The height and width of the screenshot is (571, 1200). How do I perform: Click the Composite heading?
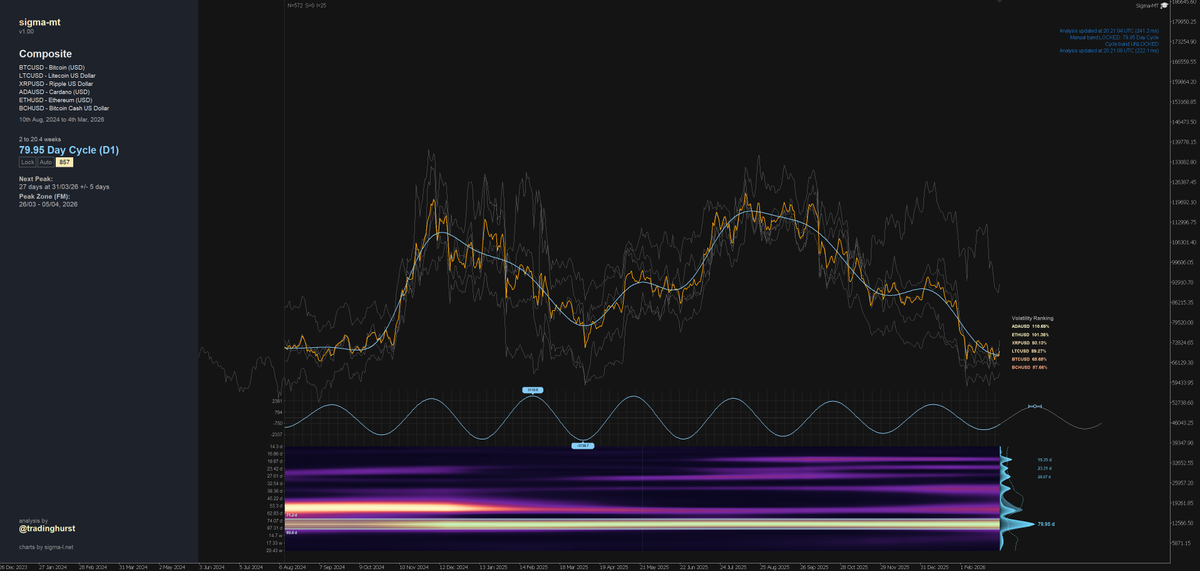(x=45, y=54)
